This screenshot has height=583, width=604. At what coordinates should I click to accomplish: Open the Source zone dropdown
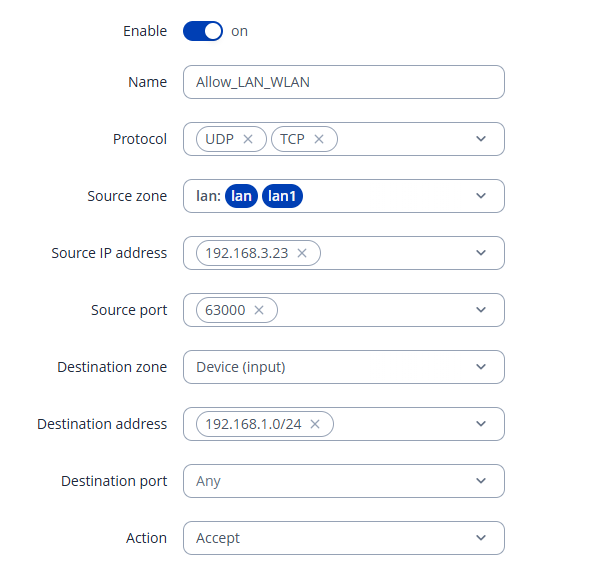[481, 196]
